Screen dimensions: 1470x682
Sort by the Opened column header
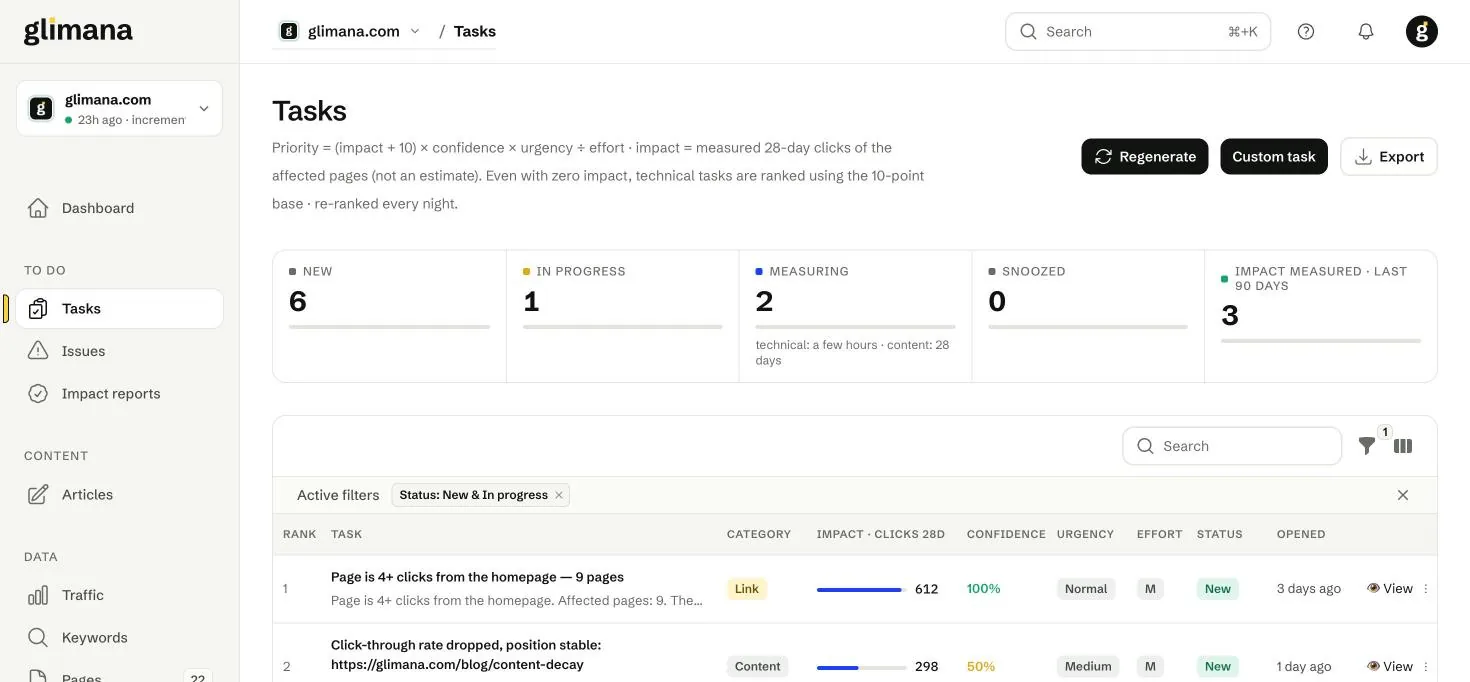tap(1301, 535)
